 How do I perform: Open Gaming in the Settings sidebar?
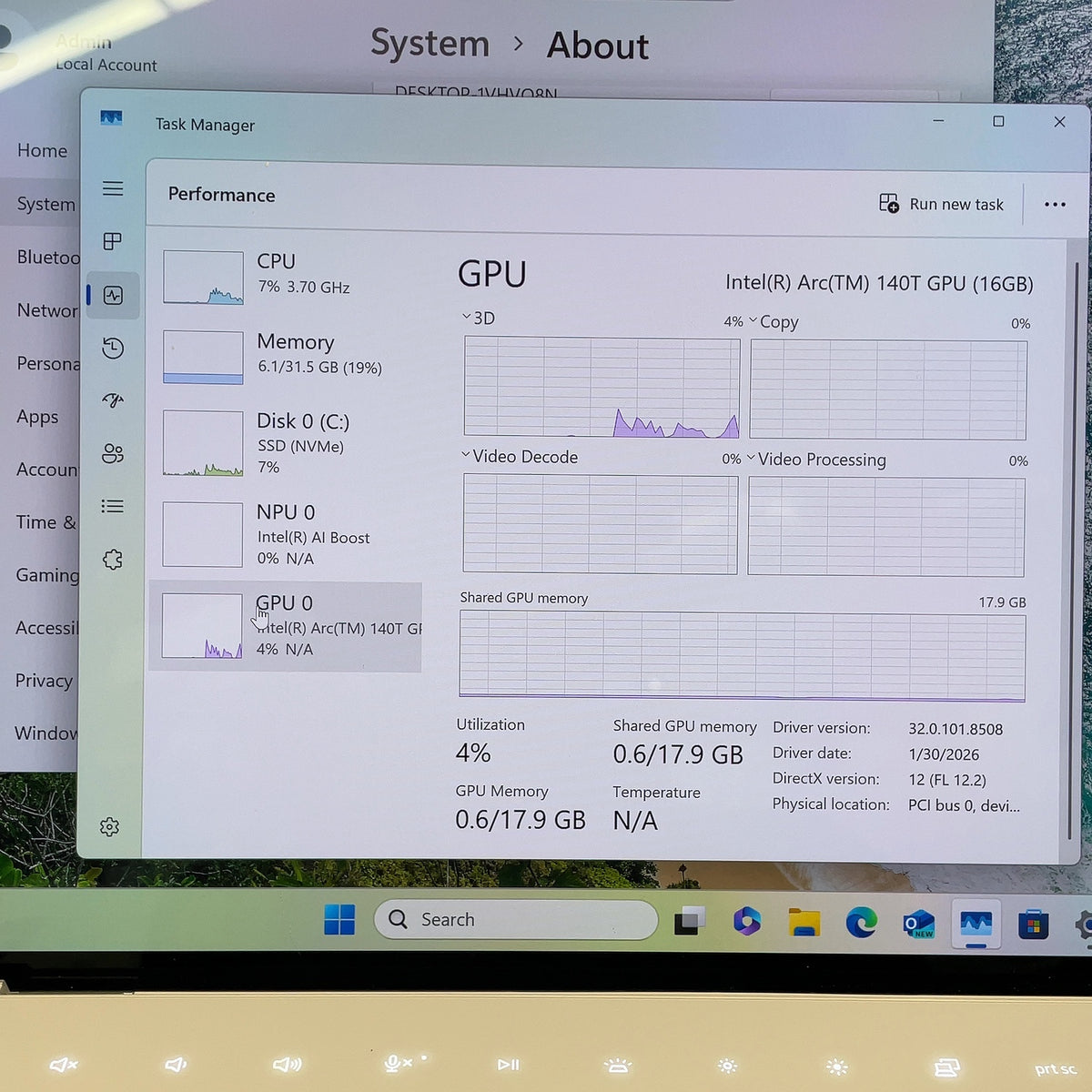47,575
